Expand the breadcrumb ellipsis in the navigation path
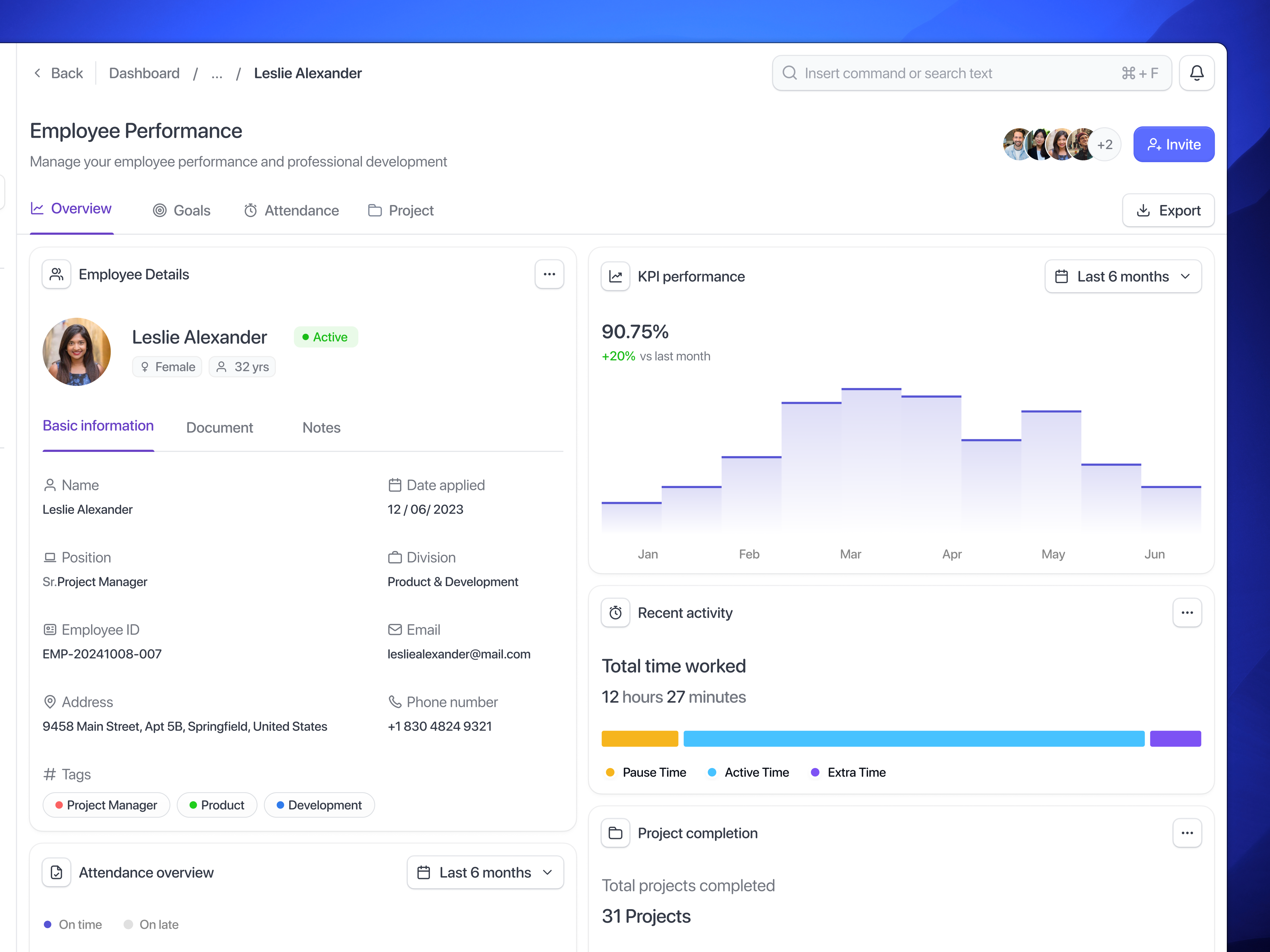Screen dimensions: 1270x952 pos(217,73)
